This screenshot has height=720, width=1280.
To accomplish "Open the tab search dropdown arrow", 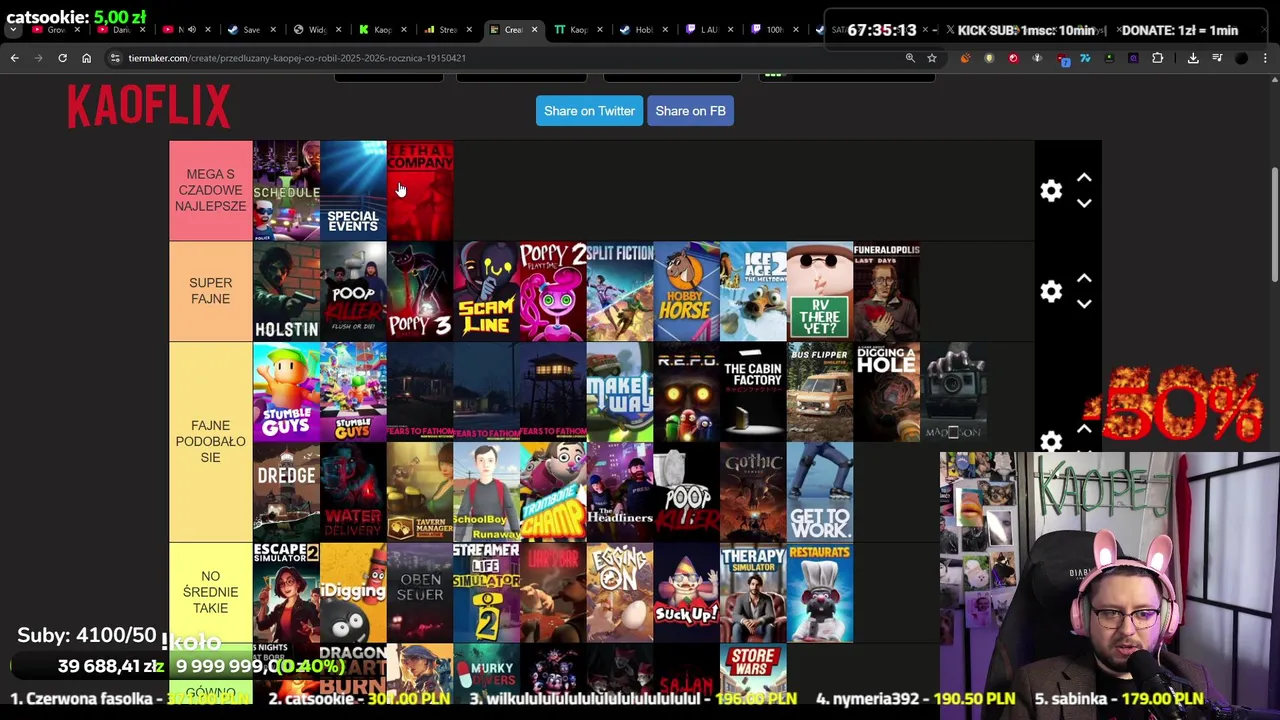I will pos(13,30).
